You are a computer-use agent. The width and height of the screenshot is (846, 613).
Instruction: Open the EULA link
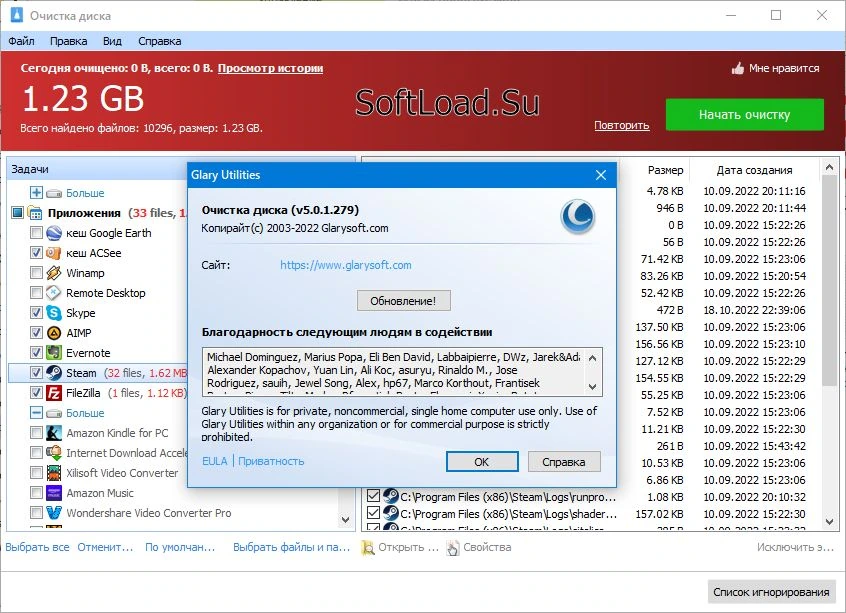point(215,461)
